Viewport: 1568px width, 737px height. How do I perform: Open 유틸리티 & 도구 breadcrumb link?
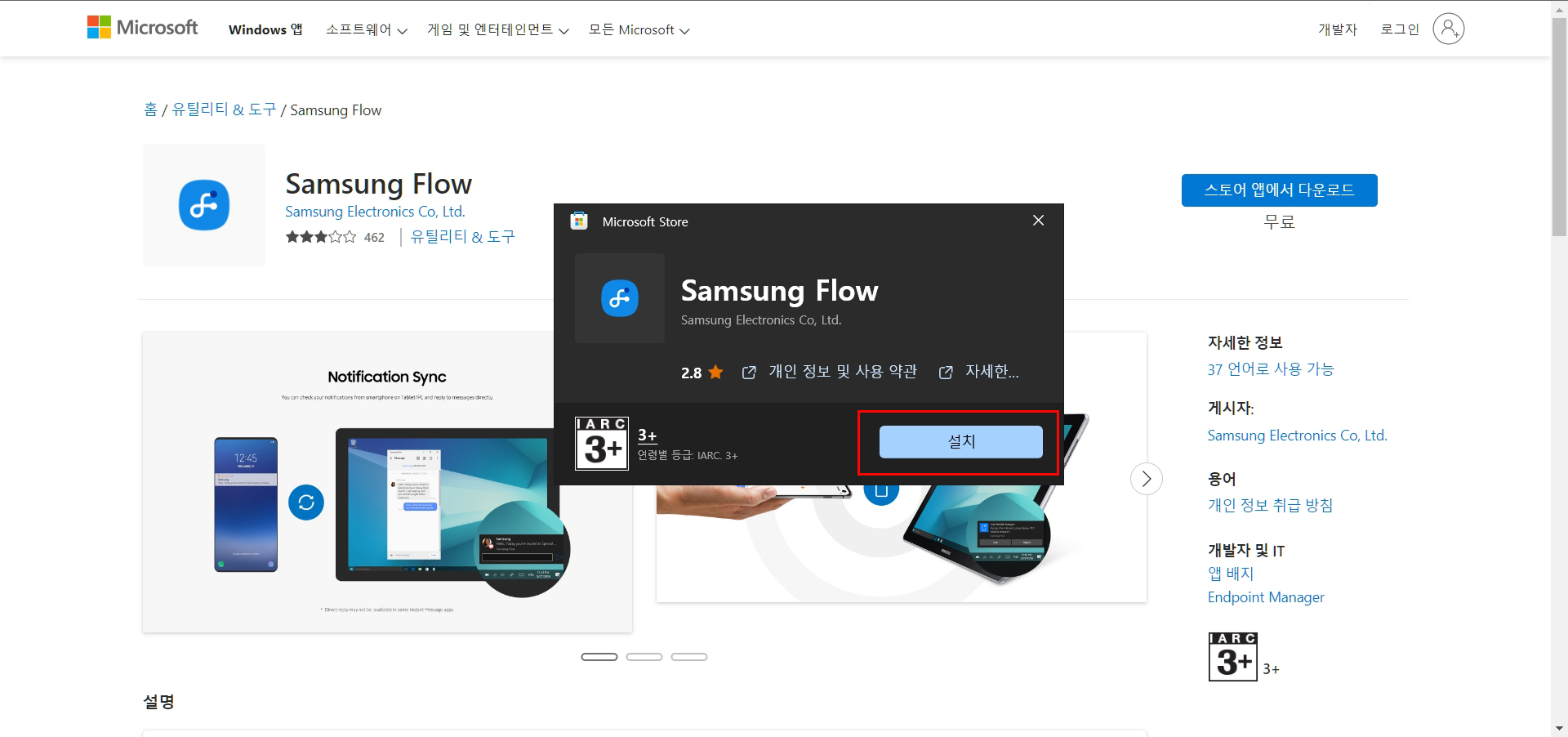pos(224,109)
